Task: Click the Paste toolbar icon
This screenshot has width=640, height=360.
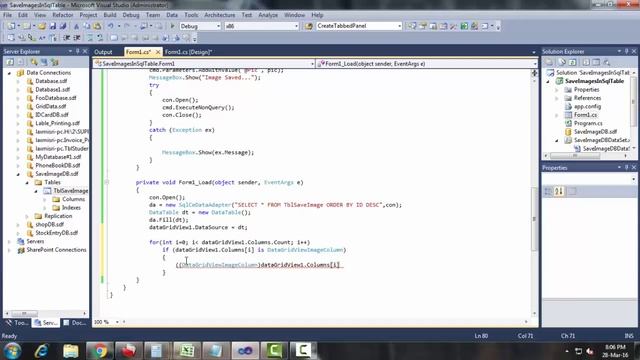Action: 97,26
